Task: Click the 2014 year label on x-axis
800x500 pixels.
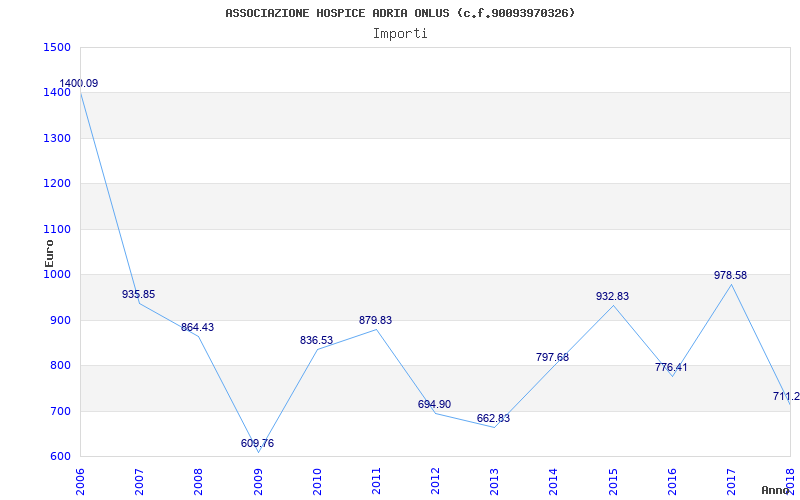Action: (554, 482)
